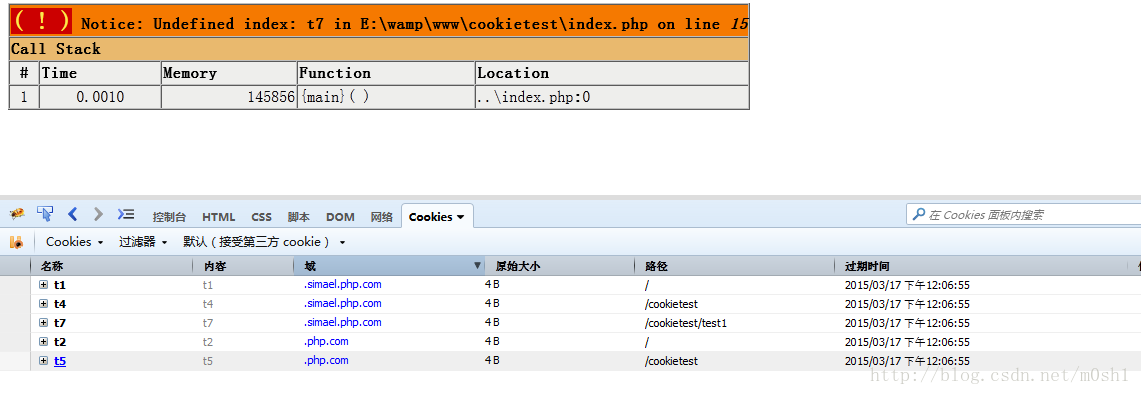
Task: Open the Cookies toolbar dropdown menu
Action: [x=74, y=242]
